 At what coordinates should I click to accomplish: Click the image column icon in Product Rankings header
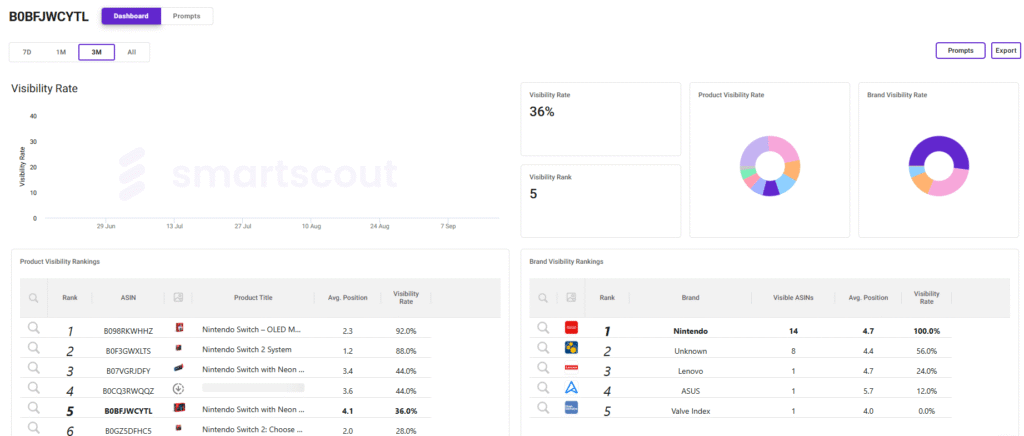178,297
